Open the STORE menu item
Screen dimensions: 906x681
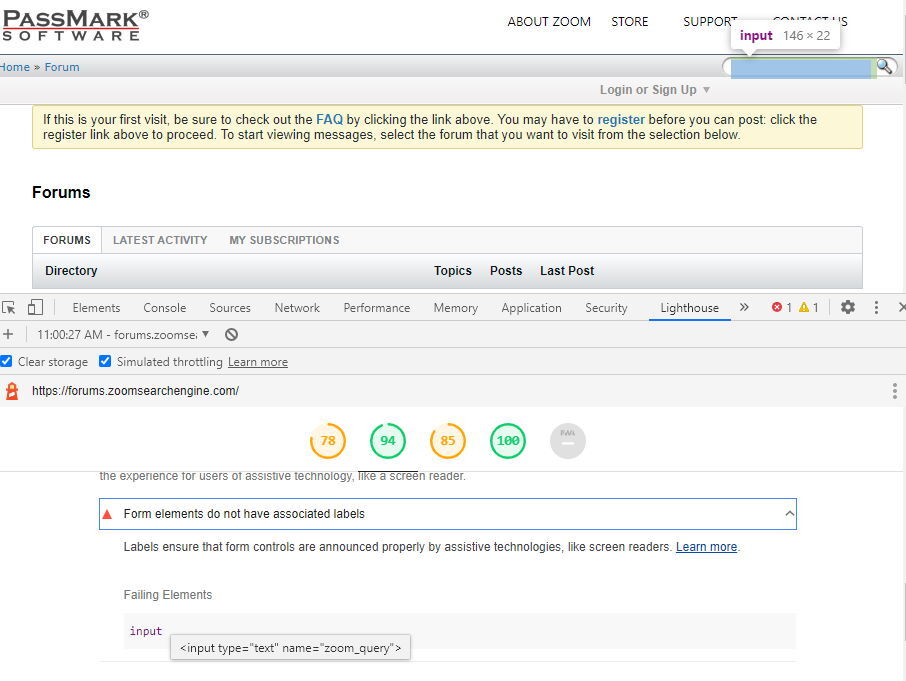(630, 22)
